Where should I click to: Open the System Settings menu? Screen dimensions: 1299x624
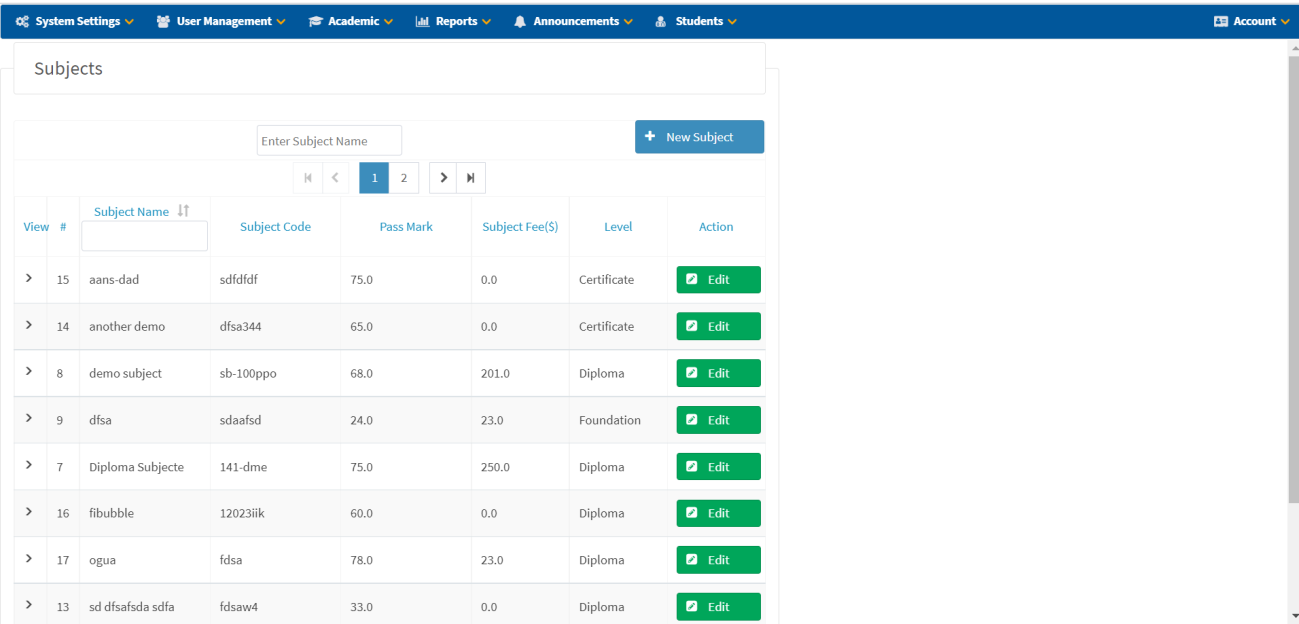75,21
